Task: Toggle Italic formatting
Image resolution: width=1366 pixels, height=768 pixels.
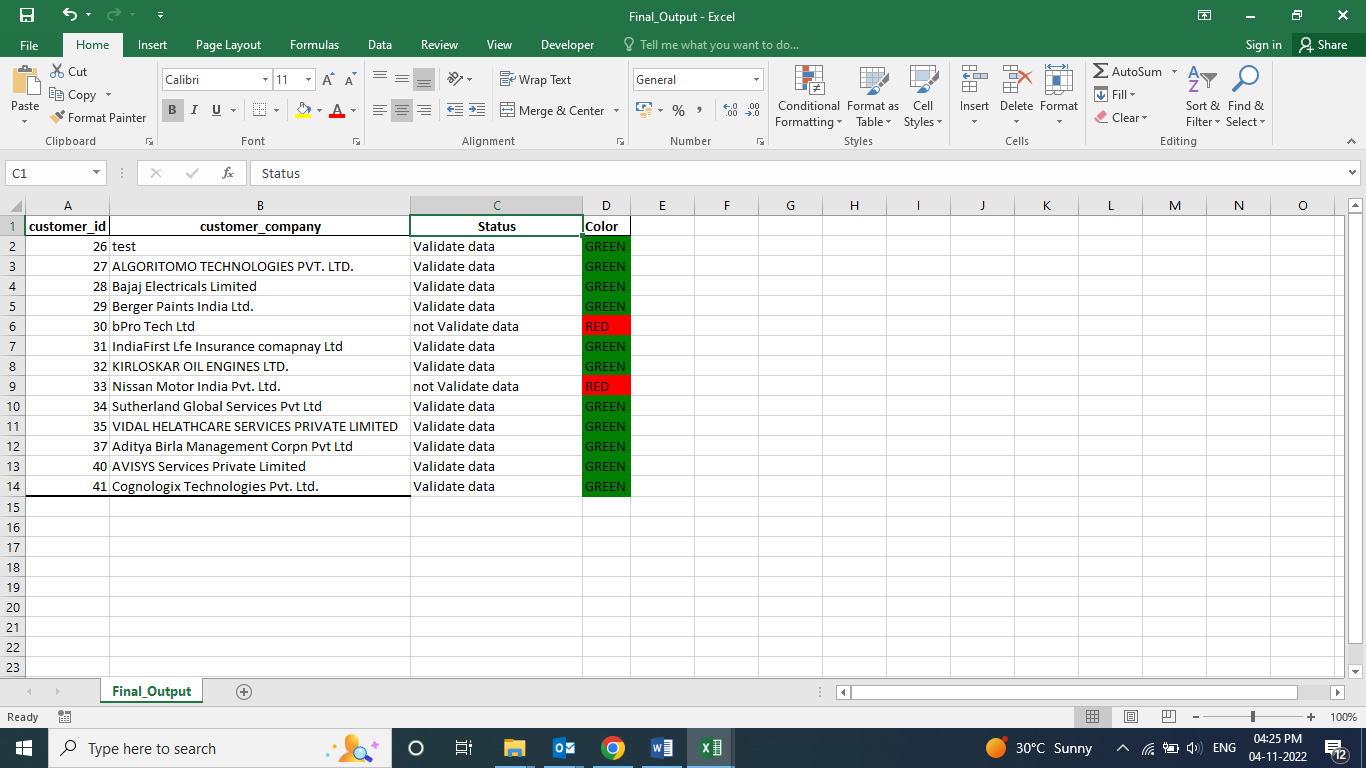Action: pyautogui.click(x=194, y=111)
